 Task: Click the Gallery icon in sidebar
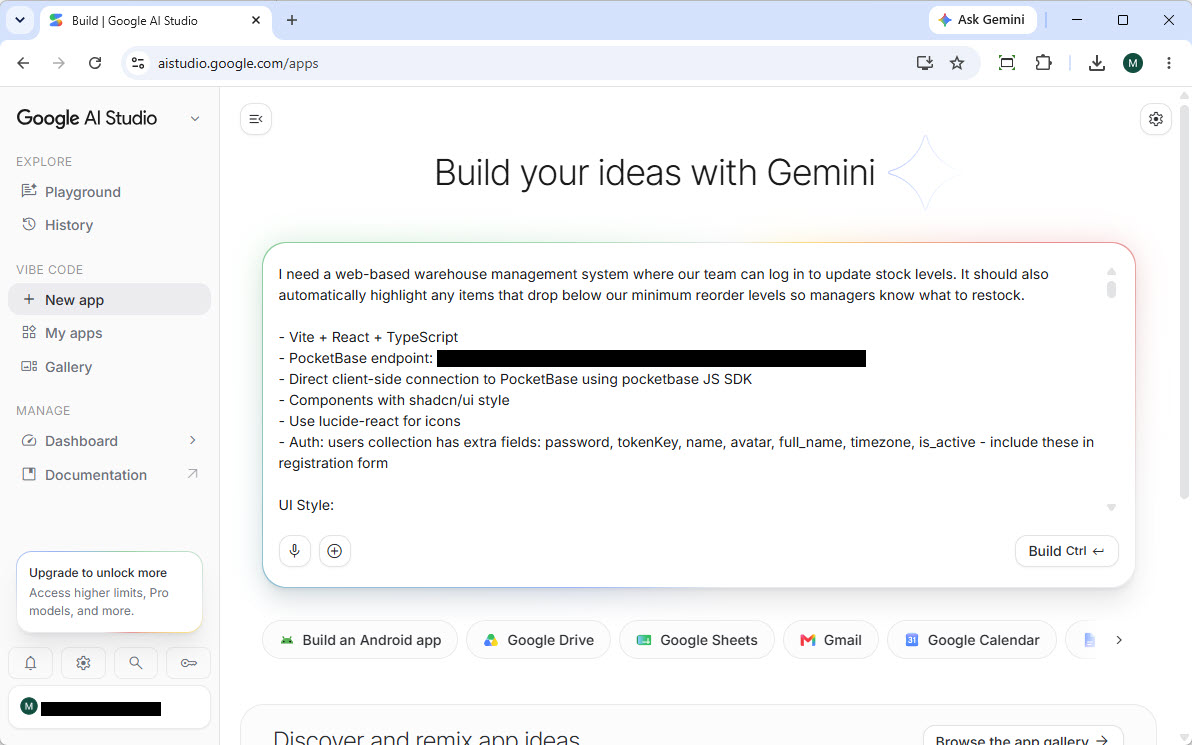[x=29, y=366]
